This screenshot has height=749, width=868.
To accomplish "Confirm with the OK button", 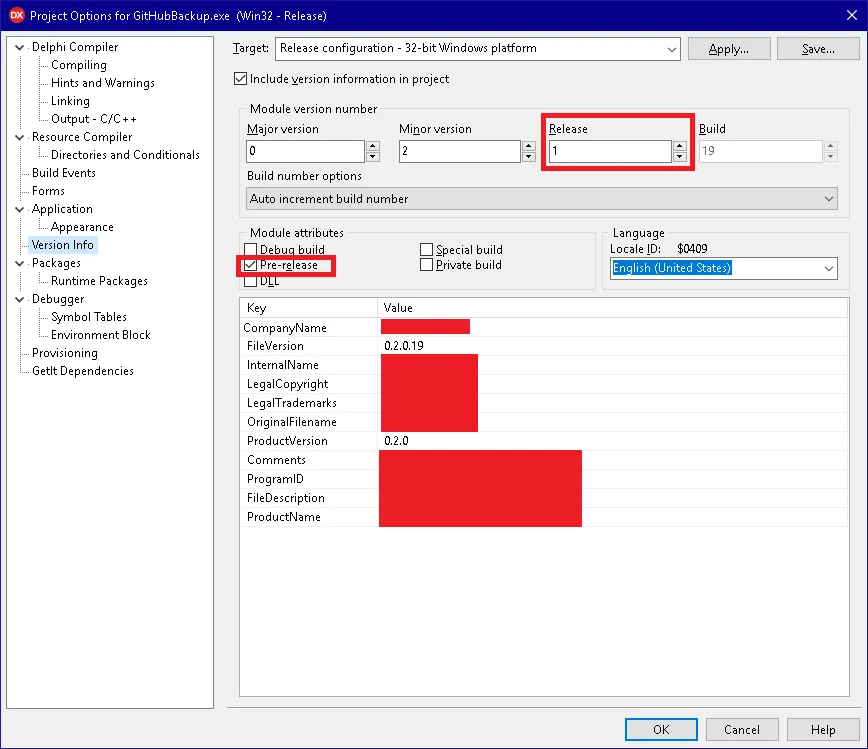I will point(661,730).
